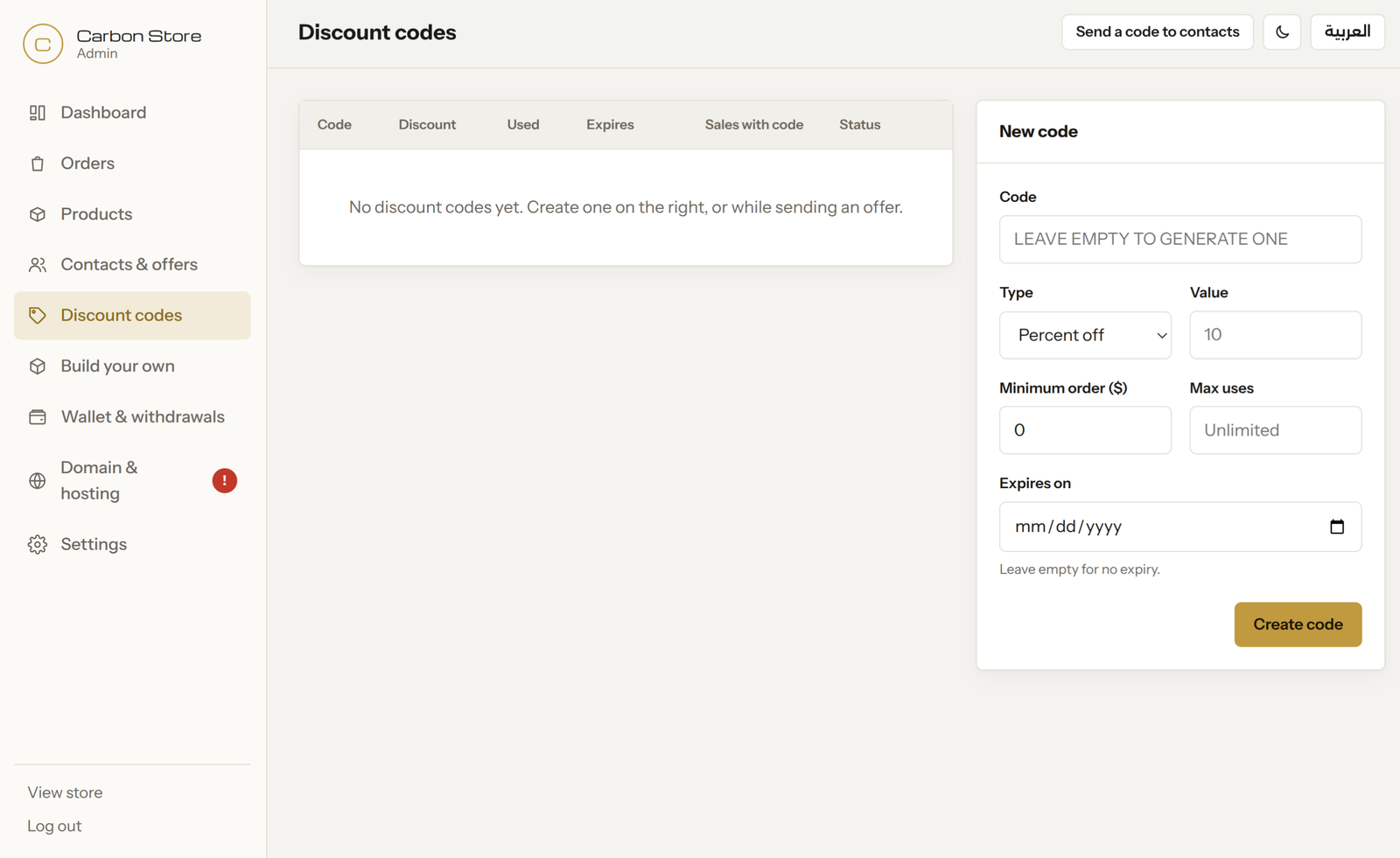
Task: Click the Expires column header
Action: click(610, 125)
